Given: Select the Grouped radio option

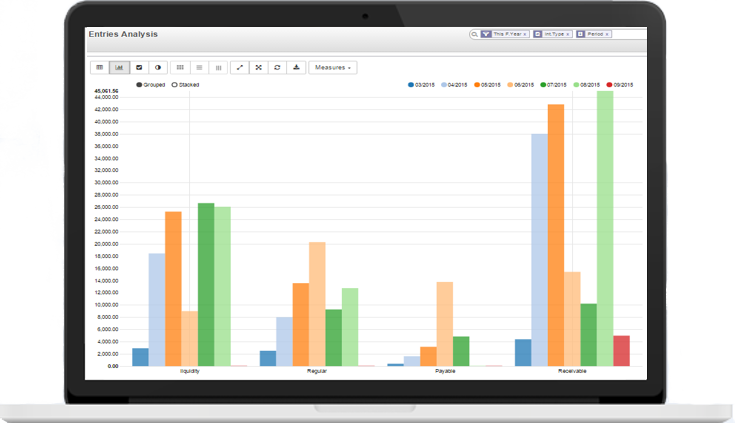Looking at the screenshot, I should [x=140, y=85].
